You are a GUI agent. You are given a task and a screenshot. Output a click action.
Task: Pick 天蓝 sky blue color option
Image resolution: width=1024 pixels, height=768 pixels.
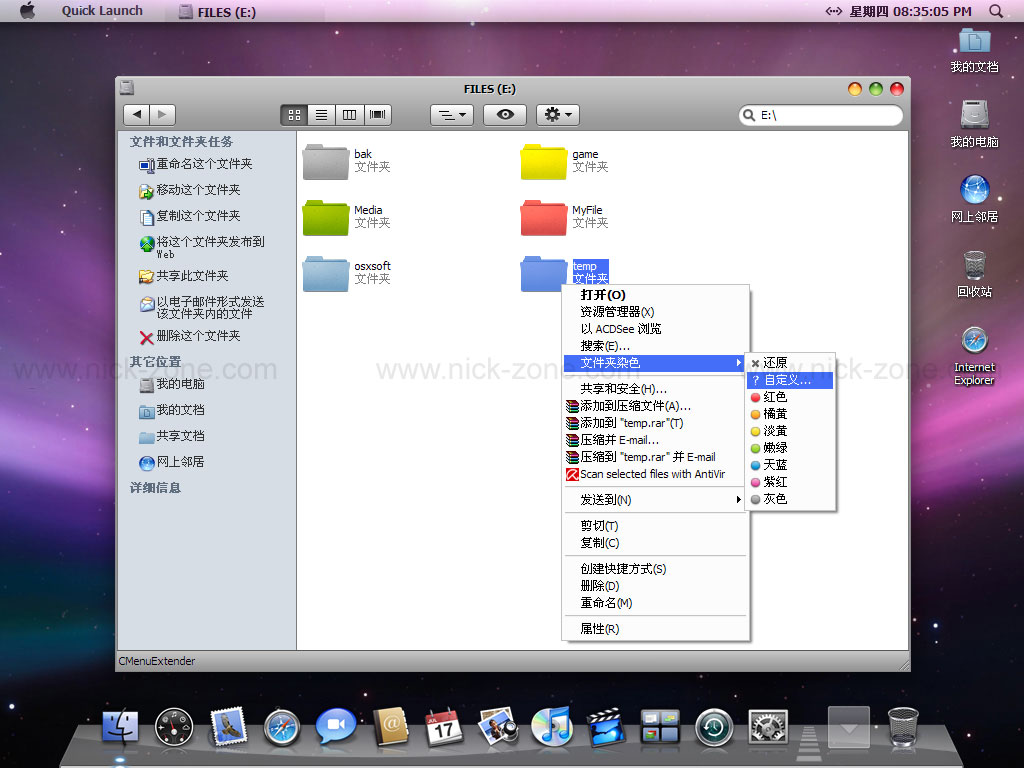click(775, 465)
